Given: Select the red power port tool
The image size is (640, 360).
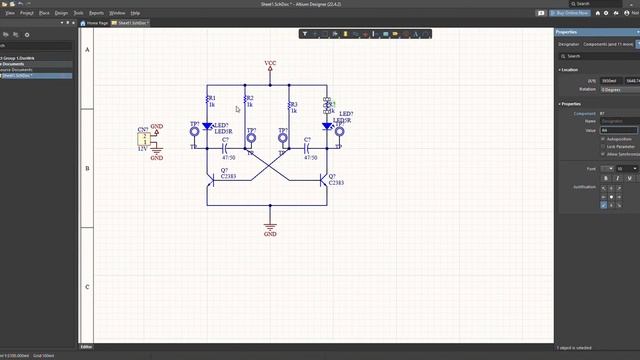Looking at the screenshot, I should coord(365,34).
